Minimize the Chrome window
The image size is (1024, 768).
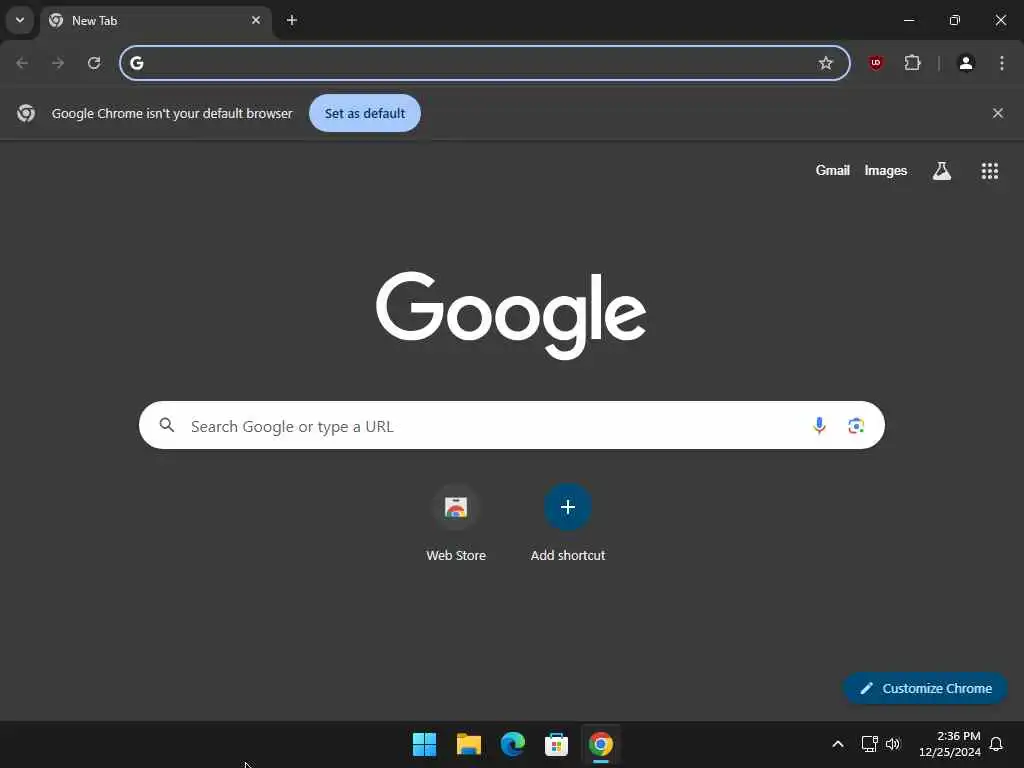tap(908, 20)
